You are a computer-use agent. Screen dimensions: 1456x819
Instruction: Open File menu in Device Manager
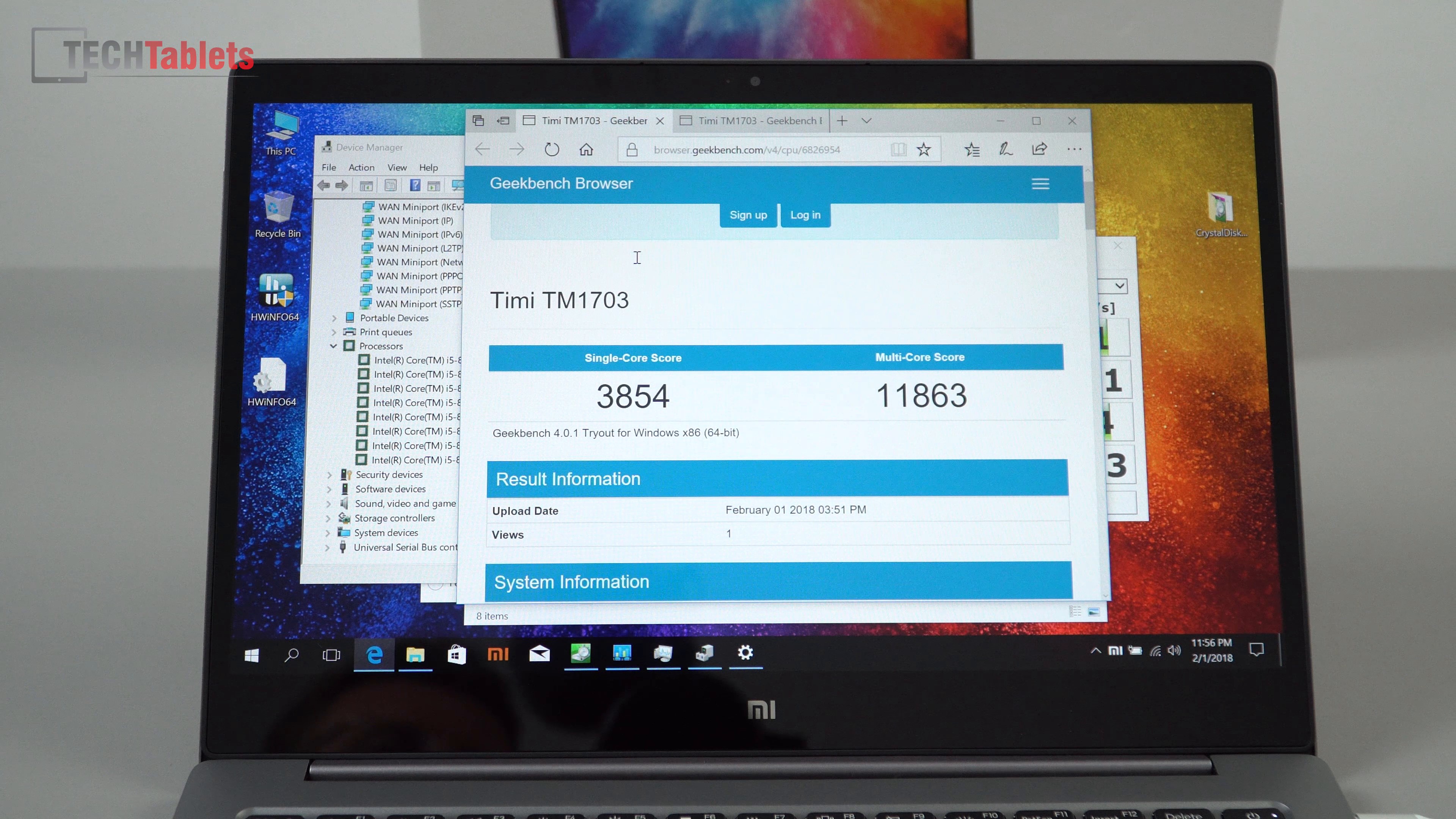click(329, 167)
